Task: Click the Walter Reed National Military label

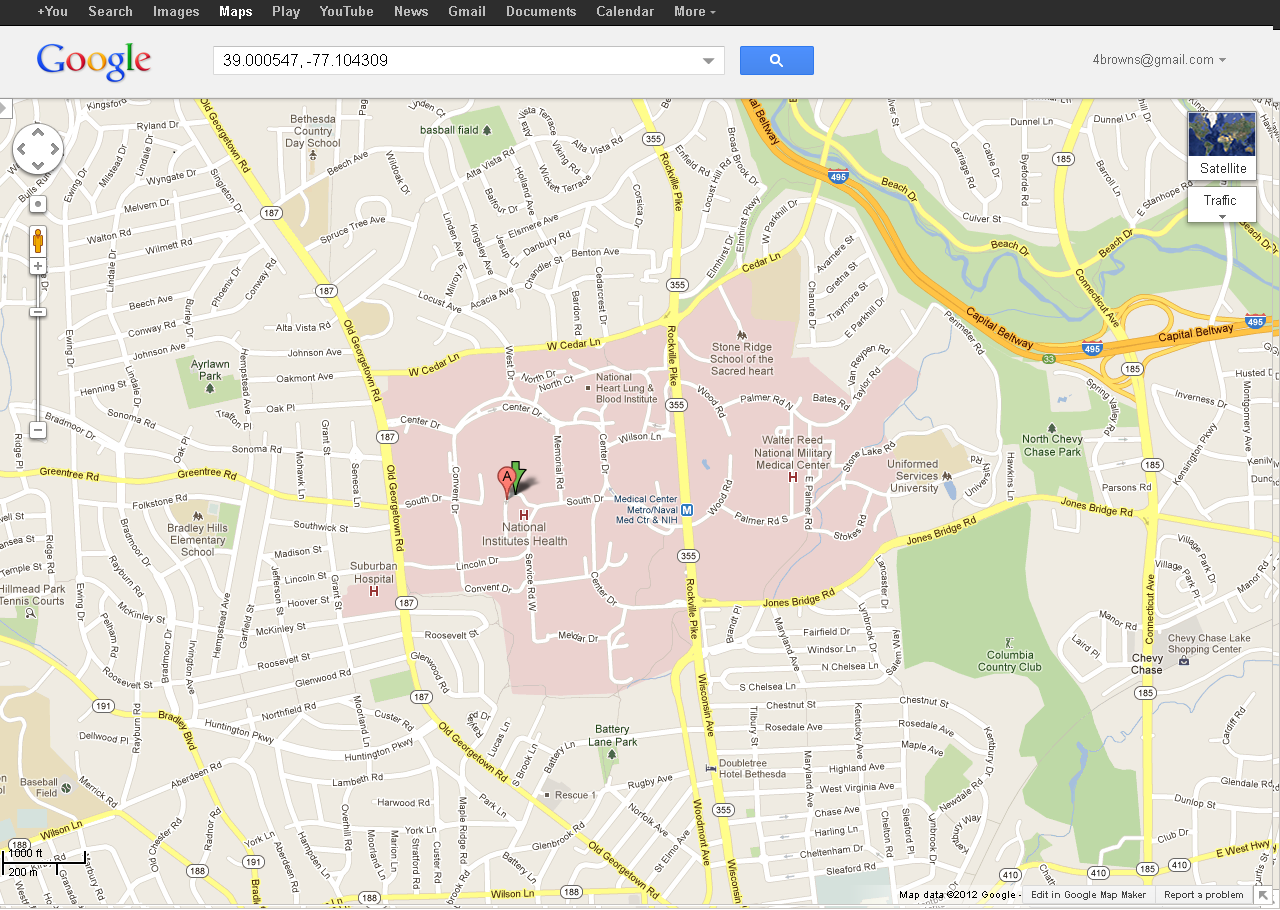Action: point(792,452)
